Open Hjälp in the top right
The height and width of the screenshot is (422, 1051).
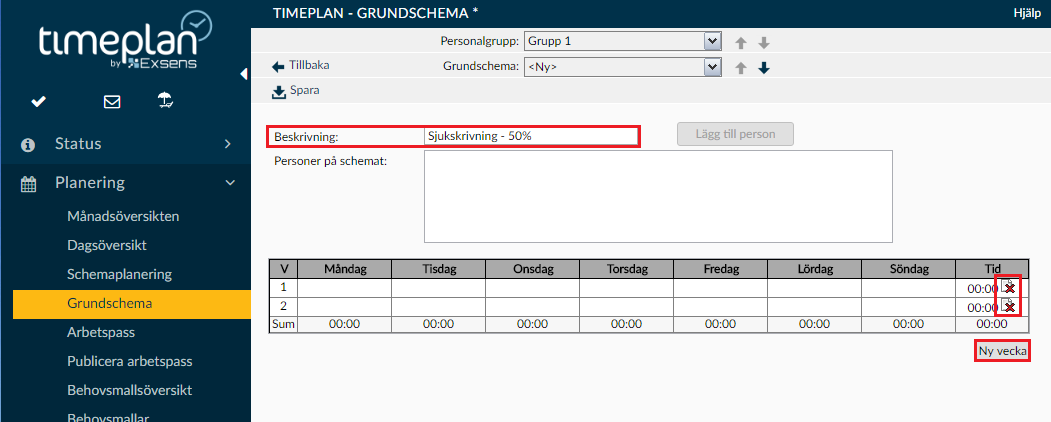pos(1027,14)
